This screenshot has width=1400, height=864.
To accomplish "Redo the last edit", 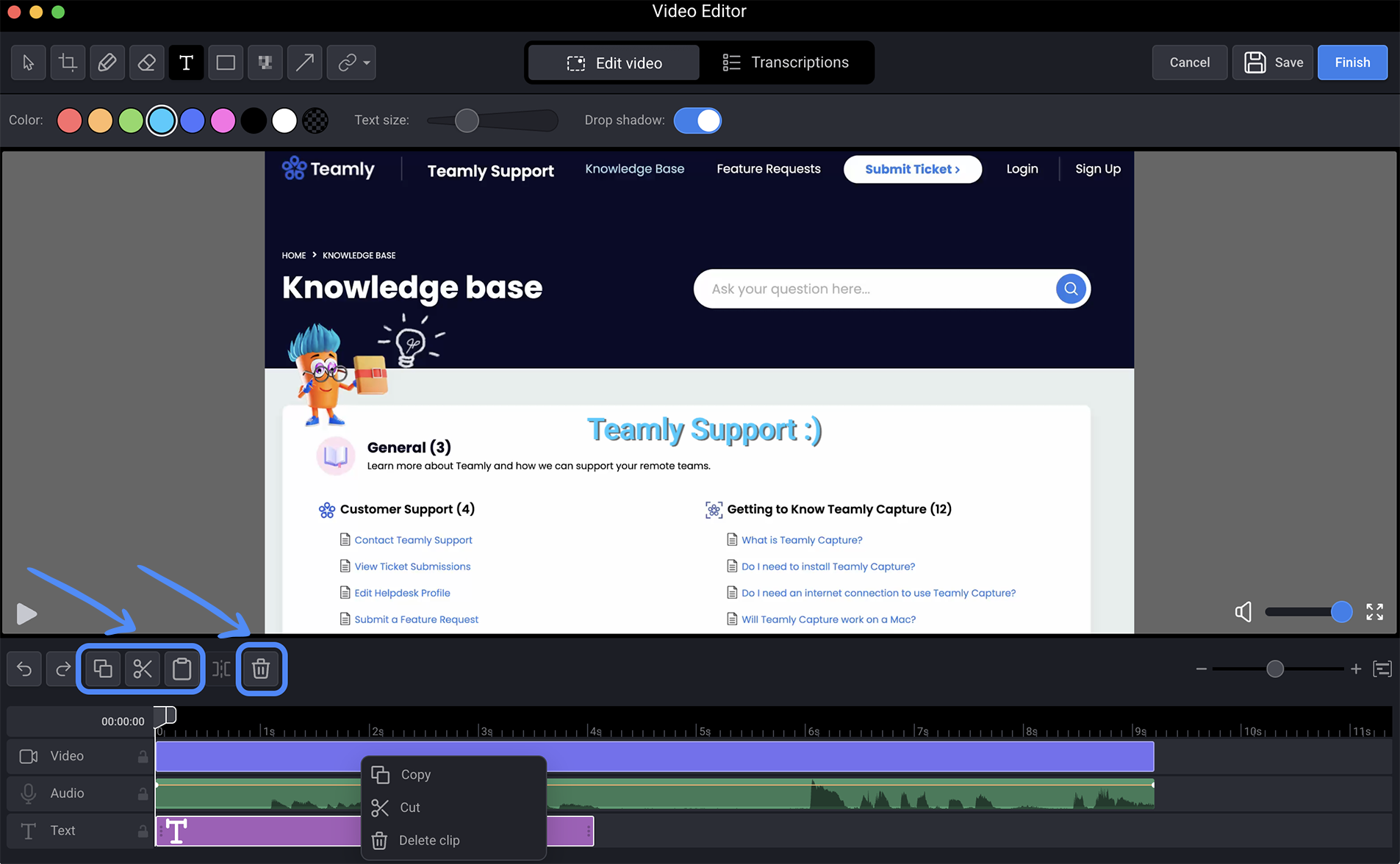I will click(63, 669).
